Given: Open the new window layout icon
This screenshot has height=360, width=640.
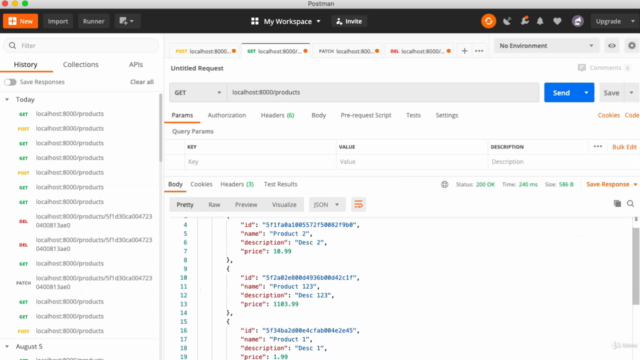Looking at the screenshot, I should tap(127, 21).
